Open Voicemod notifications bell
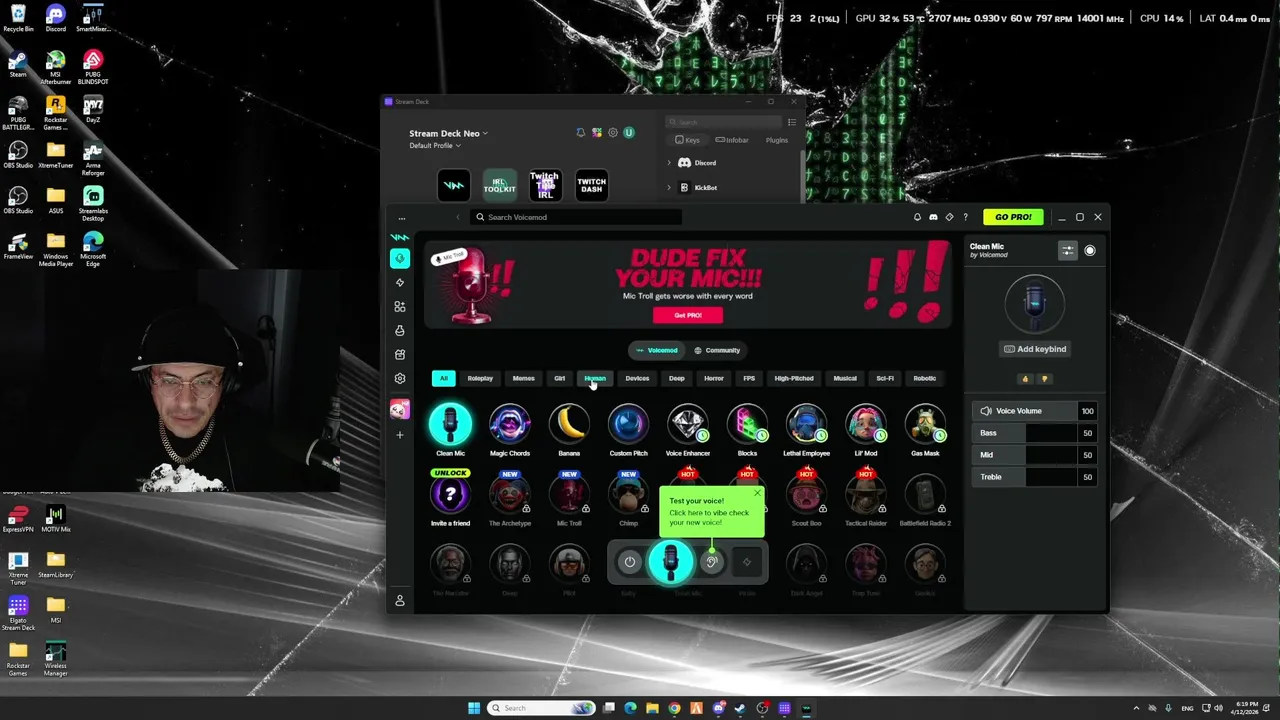1280x720 pixels. 917,217
